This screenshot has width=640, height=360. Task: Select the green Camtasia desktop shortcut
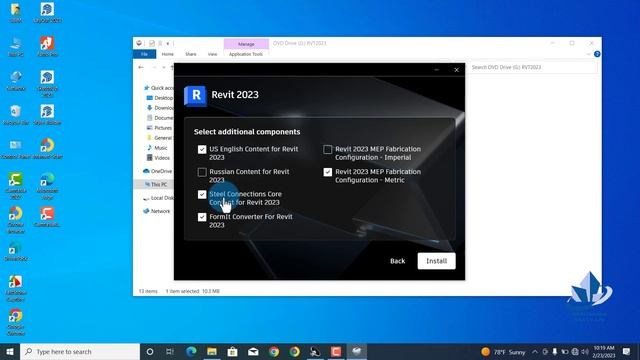16,186
